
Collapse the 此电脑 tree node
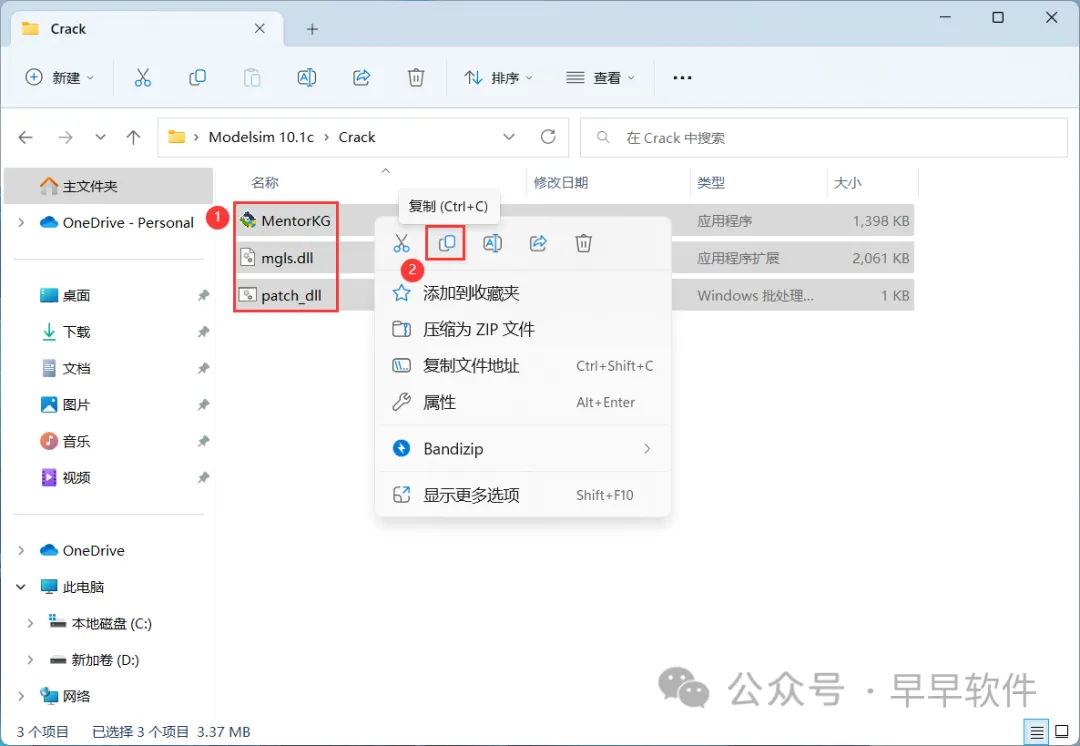pos(21,587)
